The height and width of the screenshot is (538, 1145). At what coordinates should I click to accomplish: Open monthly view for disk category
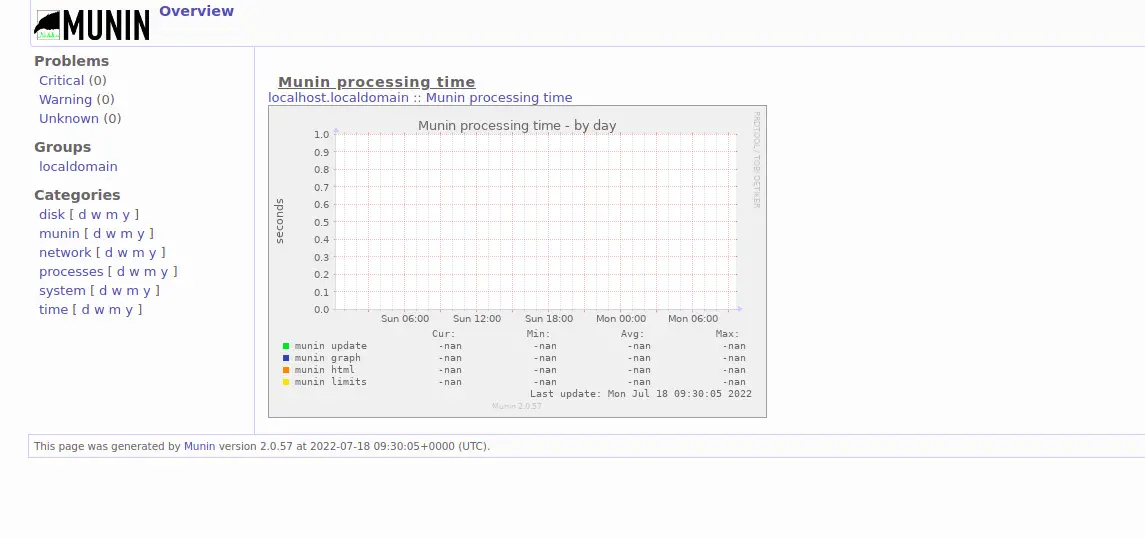(x=112, y=215)
